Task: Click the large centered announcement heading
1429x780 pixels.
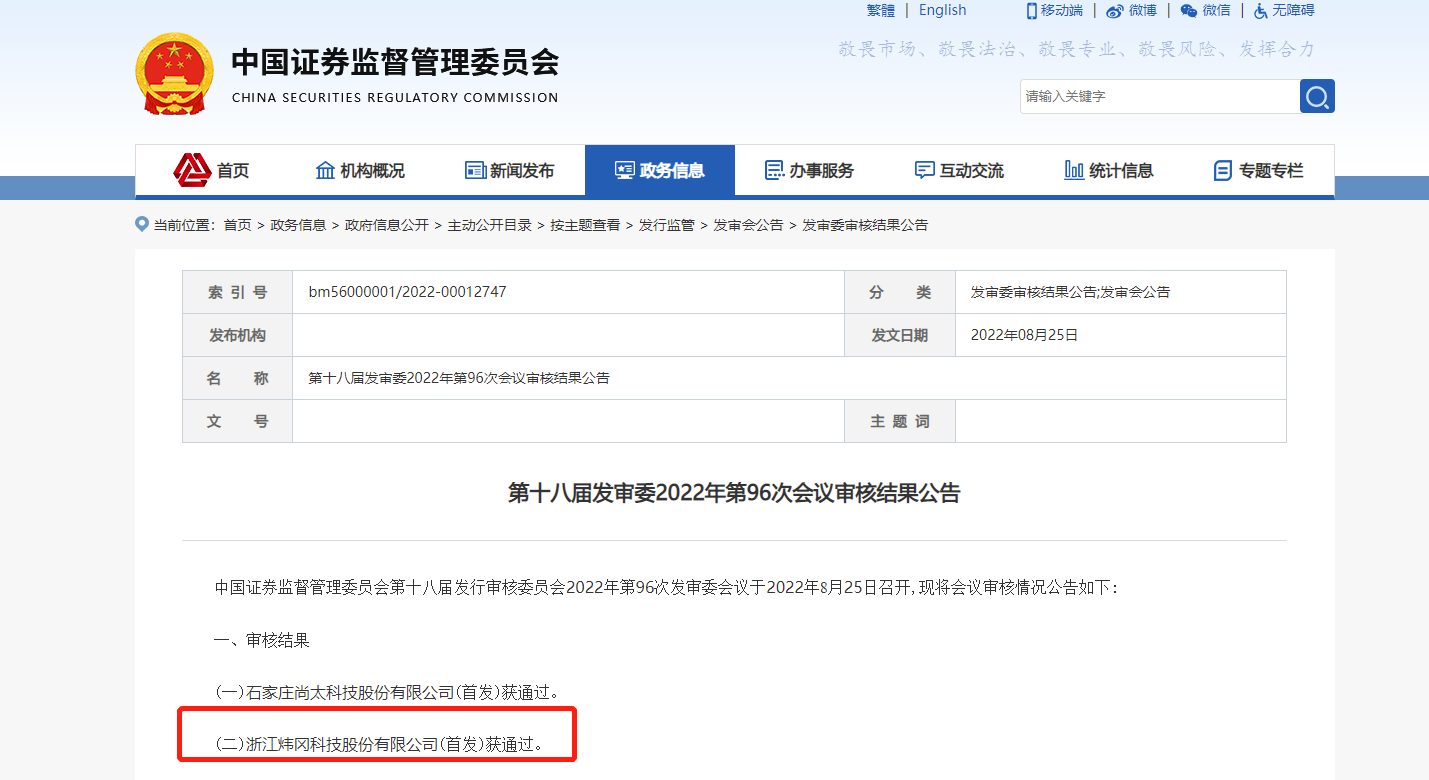Action: point(734,493)
